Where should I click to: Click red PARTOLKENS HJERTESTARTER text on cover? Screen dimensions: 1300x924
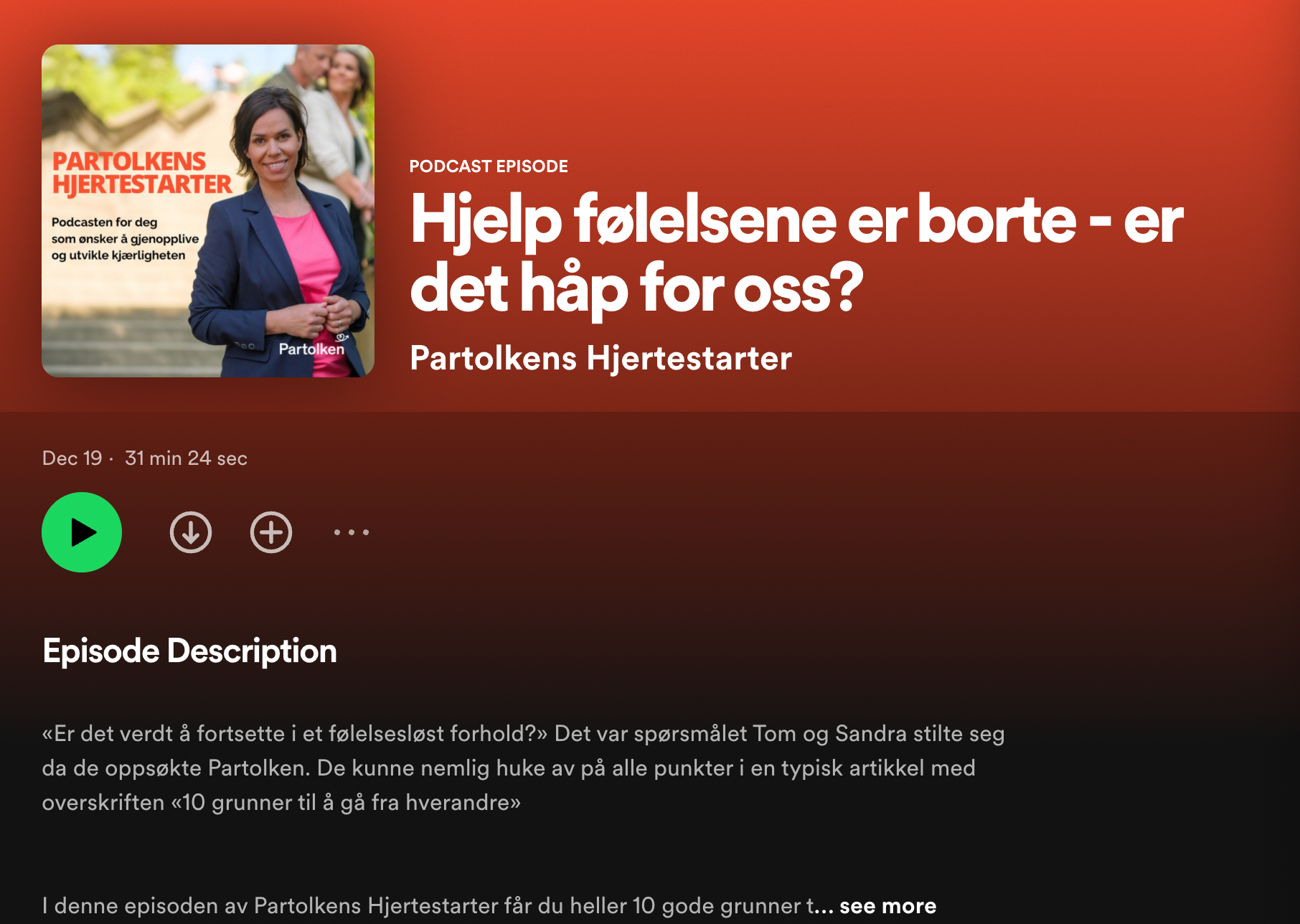point(142,173)
